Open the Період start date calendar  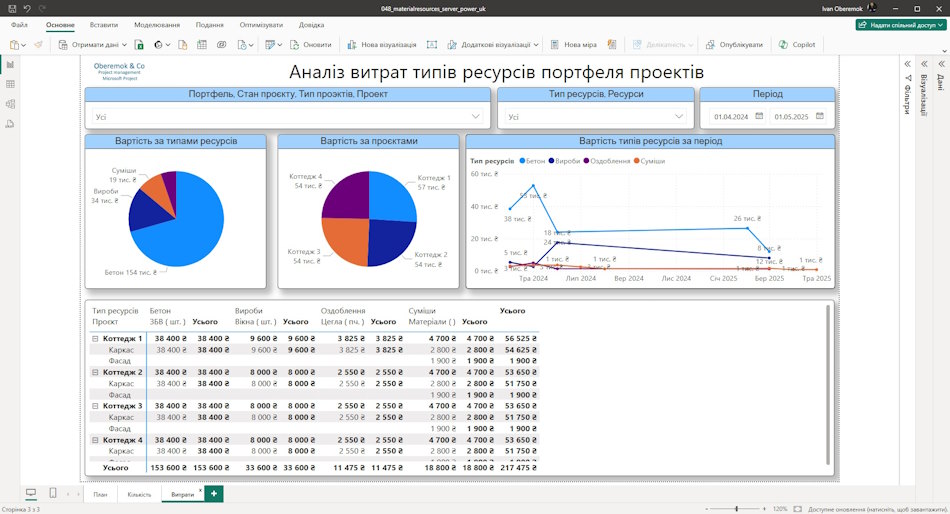759,116
